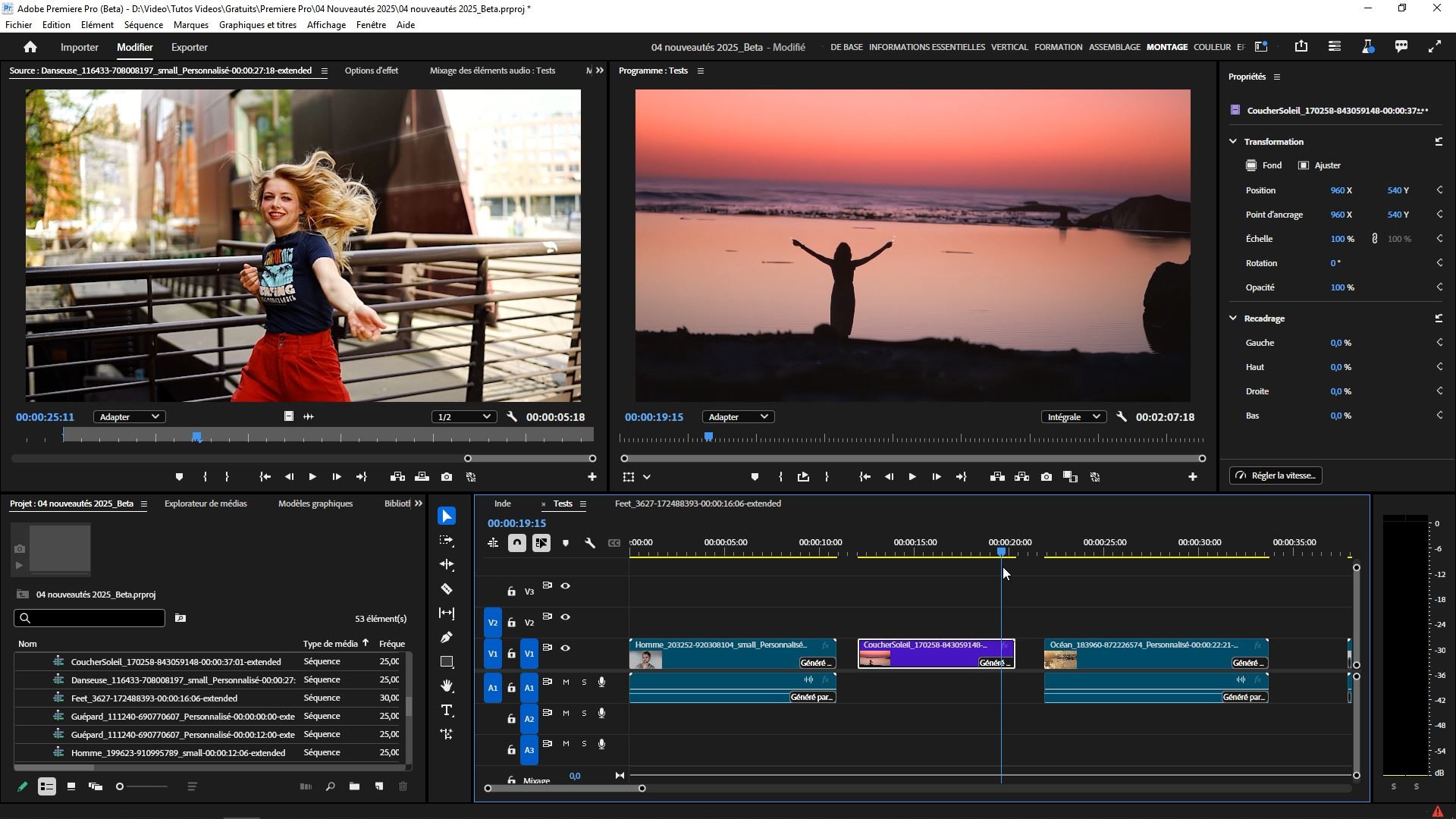Toggle V2 track output eye
The image size is (1456, 819).
(566, 617)
